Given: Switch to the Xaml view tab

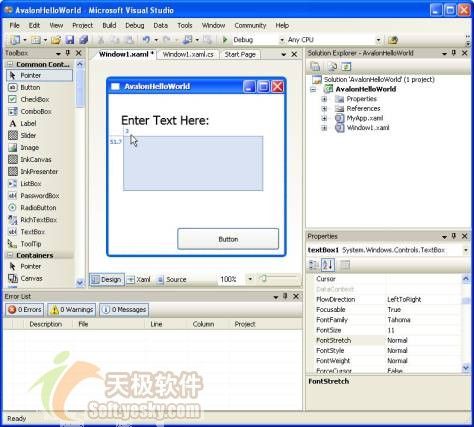Looking at the screenshot, I should coord(140,279).
